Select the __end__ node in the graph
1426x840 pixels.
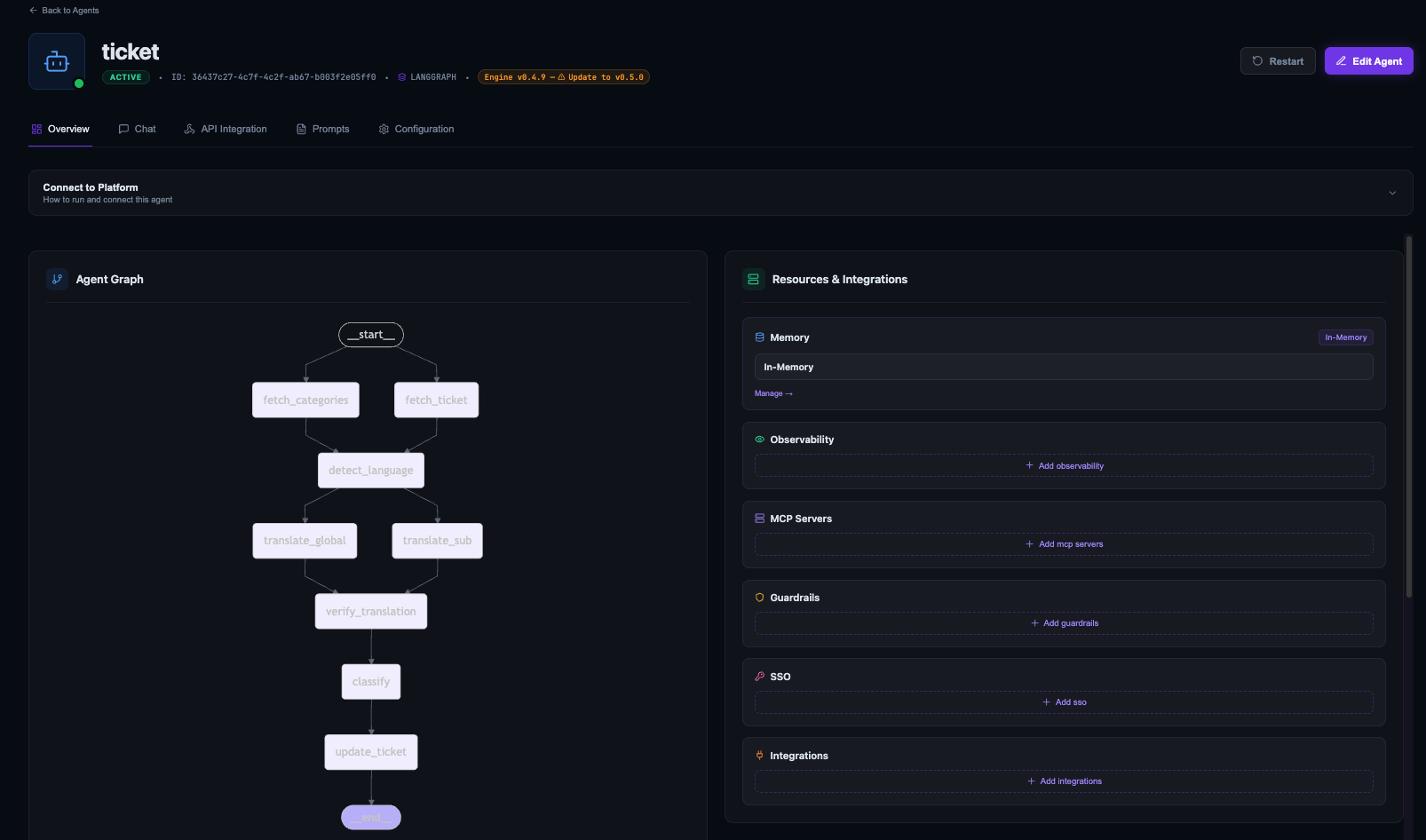click(370, 817)
